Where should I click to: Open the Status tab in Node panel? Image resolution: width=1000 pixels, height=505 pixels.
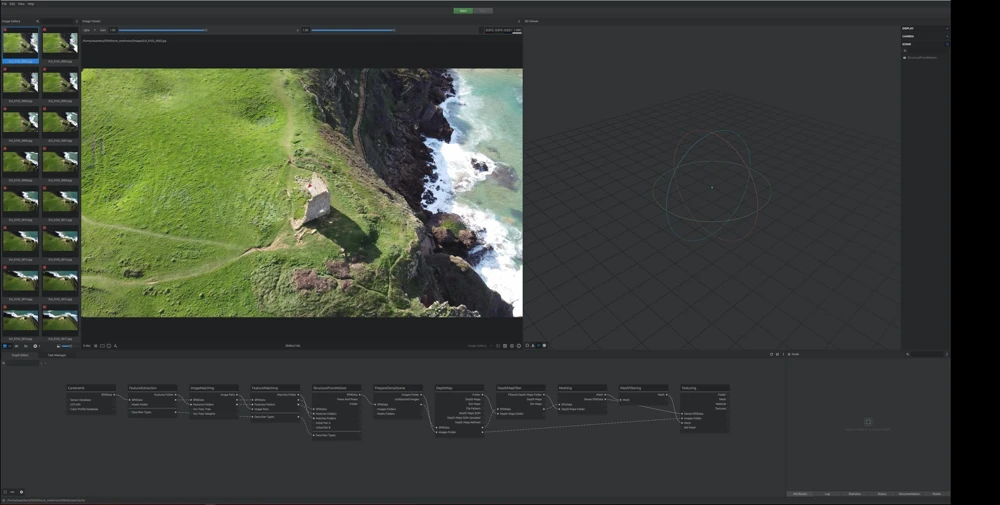click(882, 494)
